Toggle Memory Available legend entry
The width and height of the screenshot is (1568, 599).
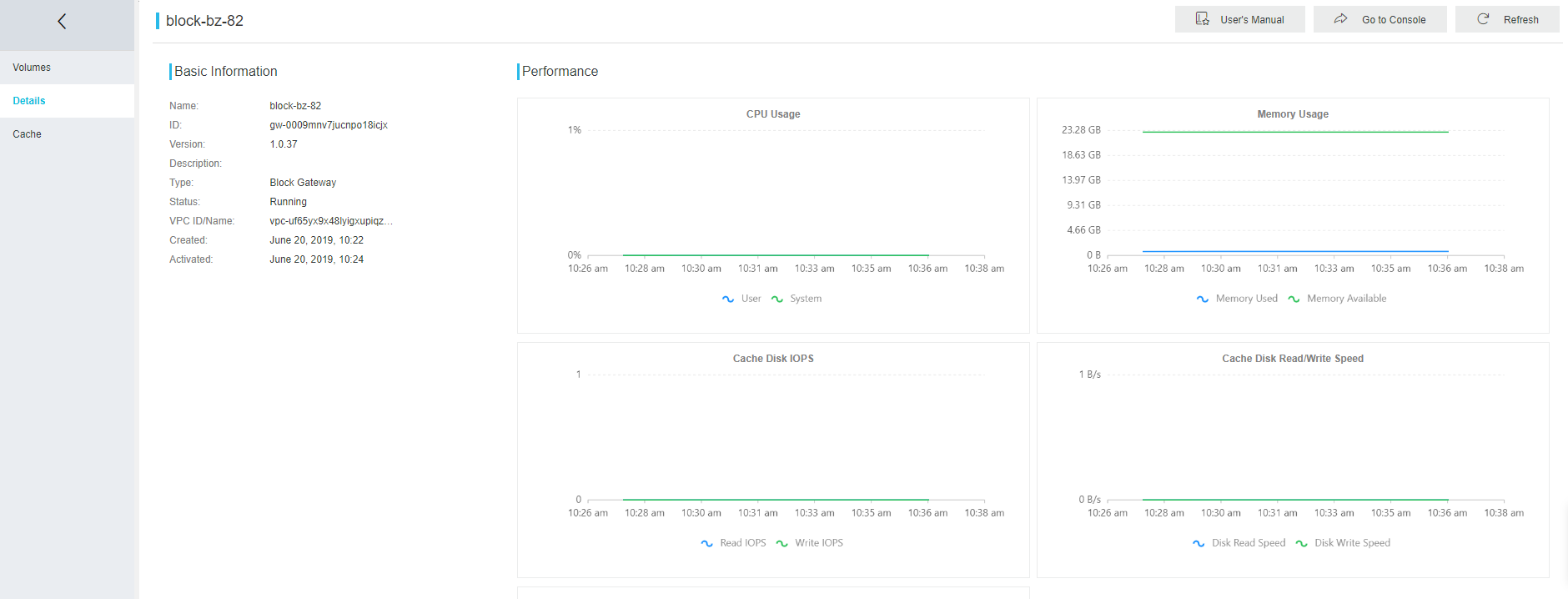click(1337, 299)
